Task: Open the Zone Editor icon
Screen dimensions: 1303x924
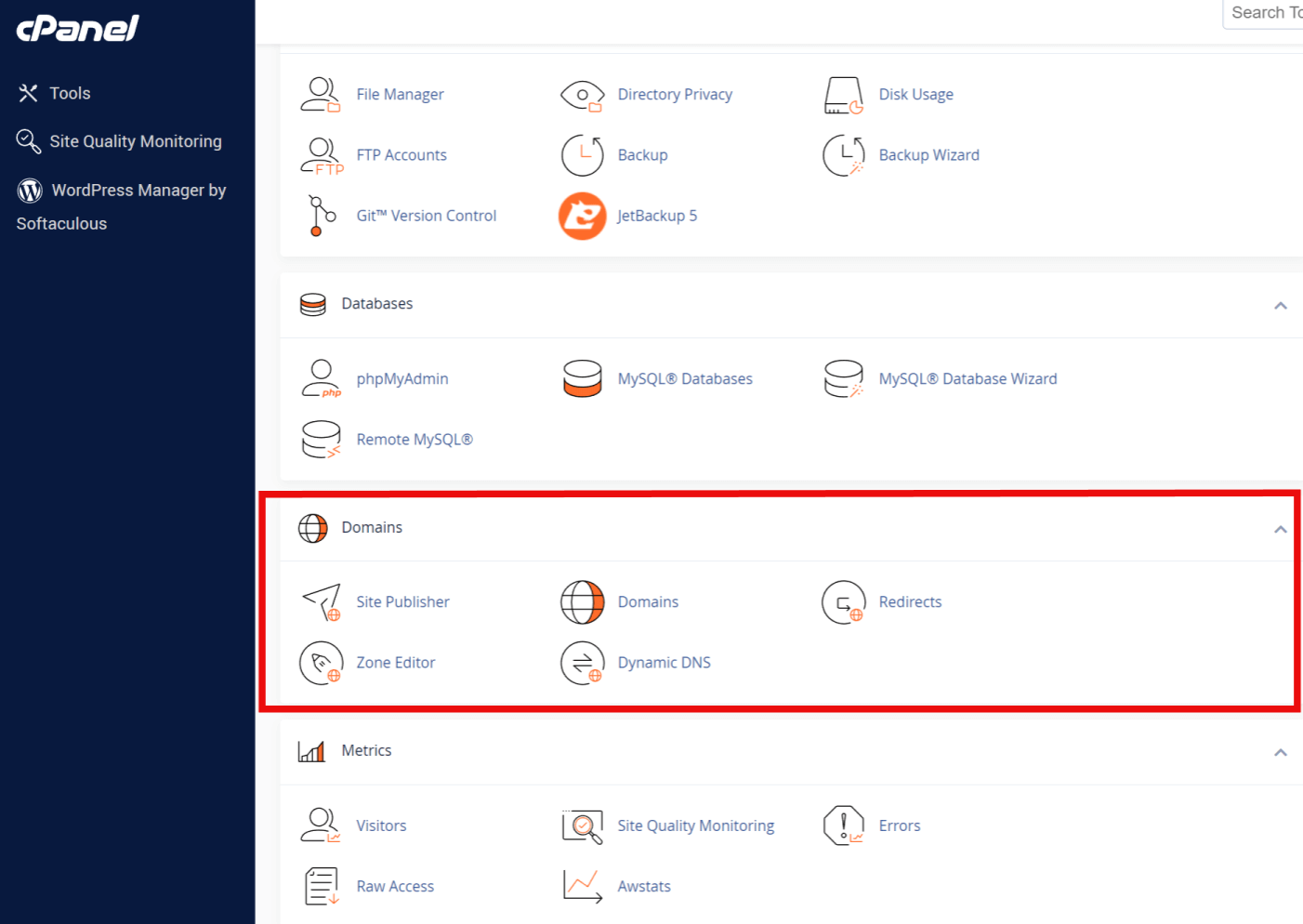Action: [x=322, y=663]
